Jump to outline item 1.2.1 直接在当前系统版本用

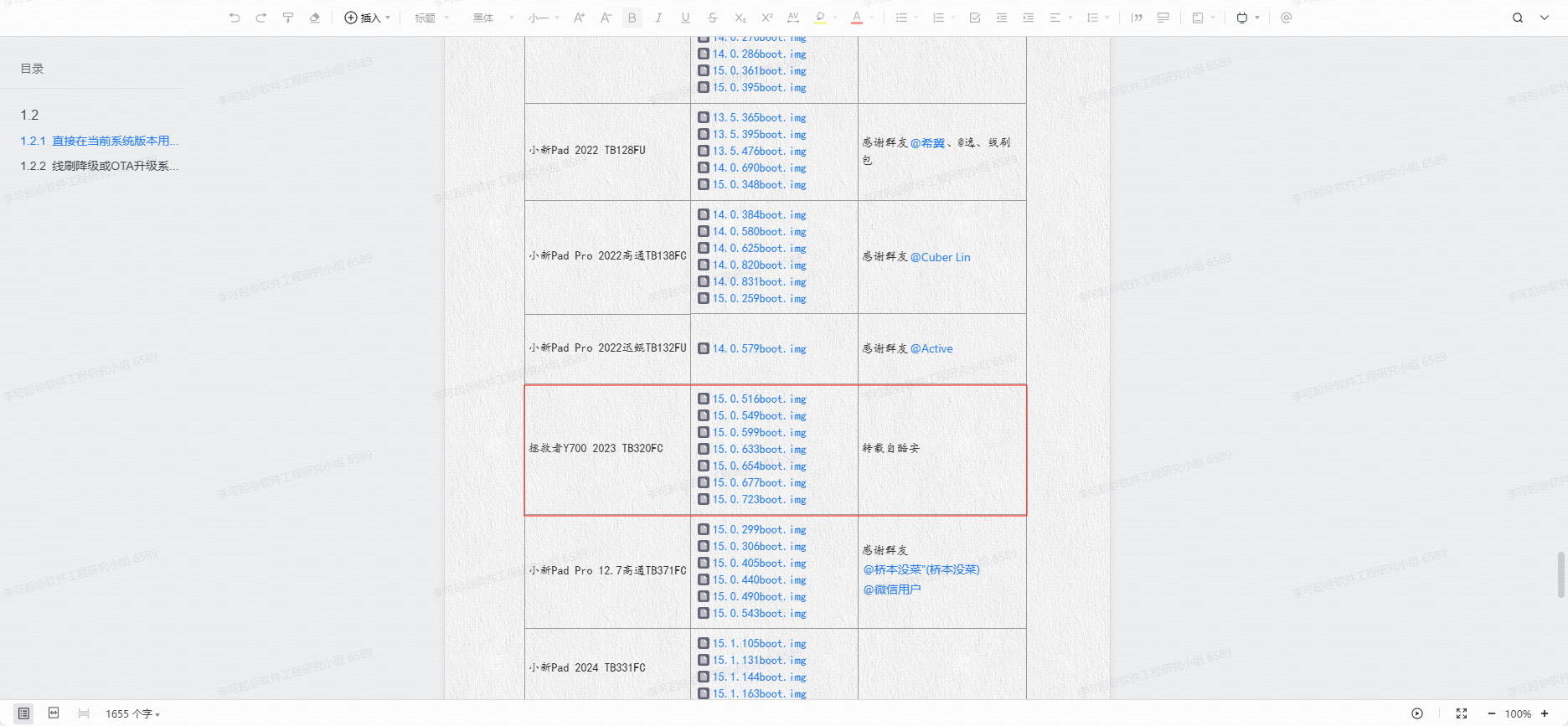pos(100,141)
